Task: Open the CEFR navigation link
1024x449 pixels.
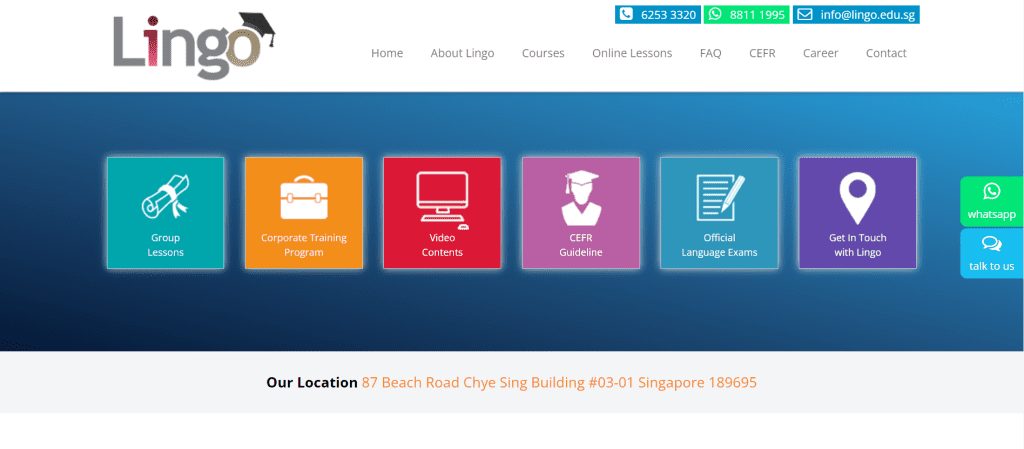Action: 762,54
